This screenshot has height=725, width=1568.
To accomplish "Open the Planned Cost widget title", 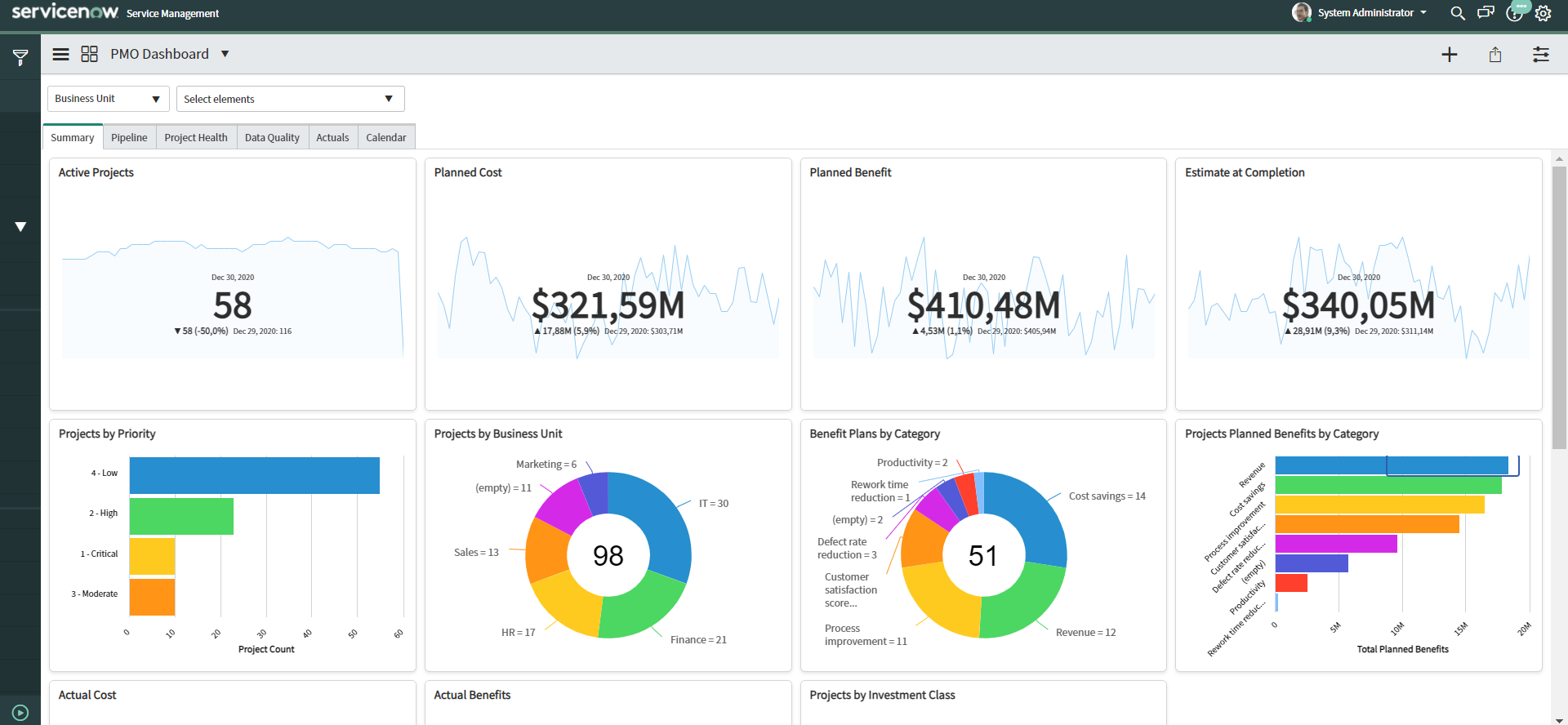I will [x=468, y=172].
